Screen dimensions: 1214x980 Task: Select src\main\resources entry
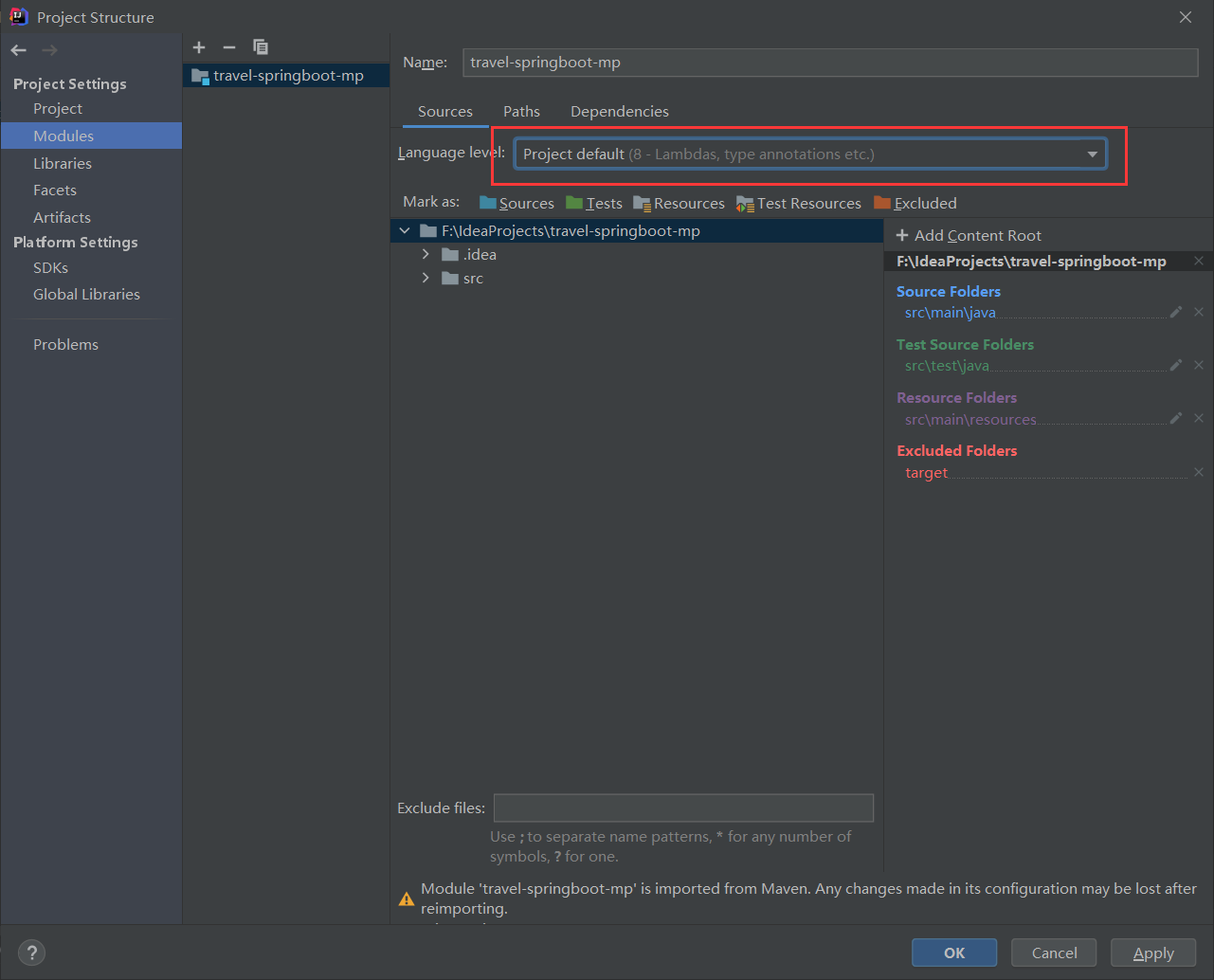pyautogui.click(x=970, y=419)
